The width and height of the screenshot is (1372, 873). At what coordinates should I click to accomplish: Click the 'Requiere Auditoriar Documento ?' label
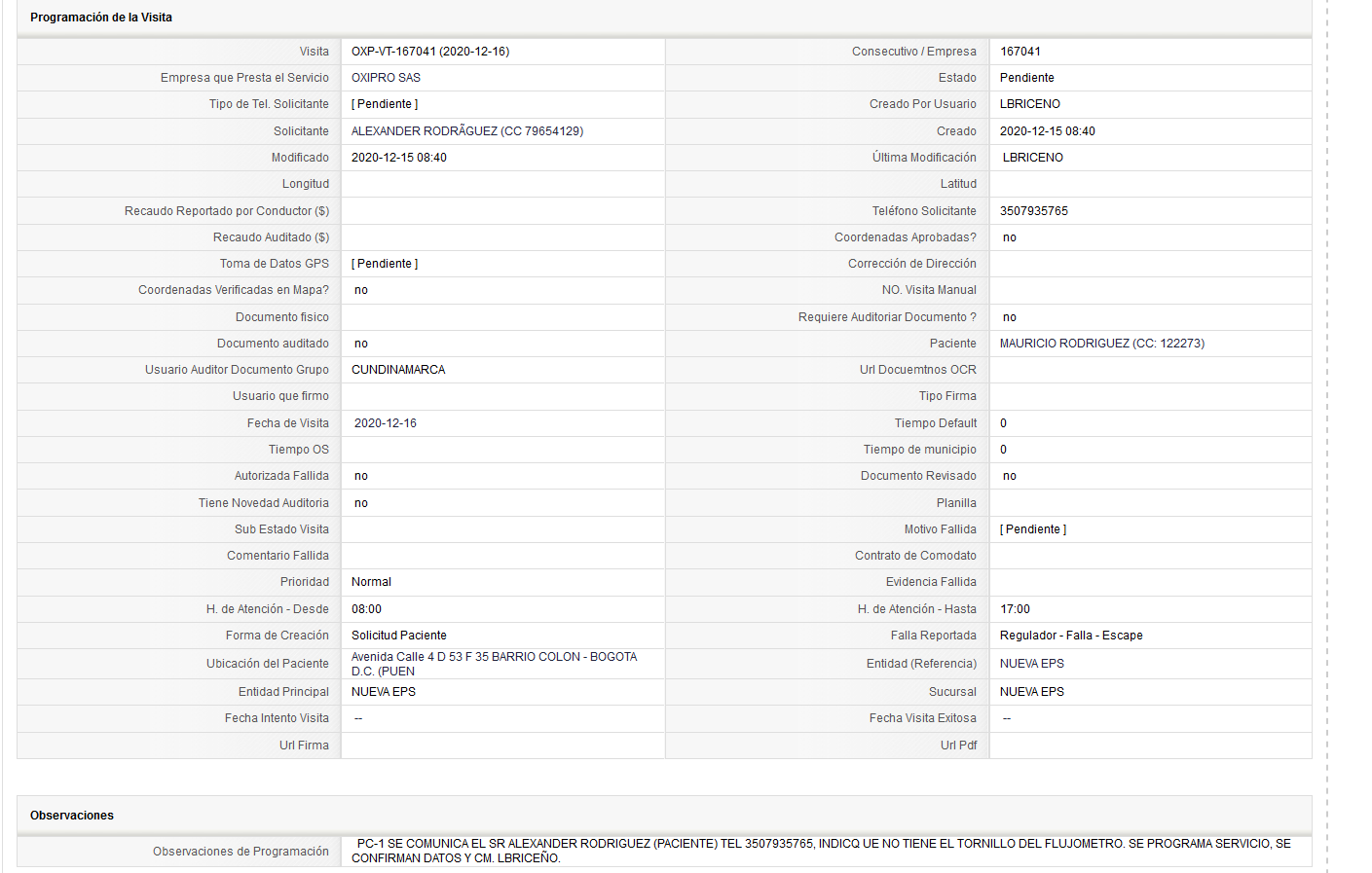(887, 317)
